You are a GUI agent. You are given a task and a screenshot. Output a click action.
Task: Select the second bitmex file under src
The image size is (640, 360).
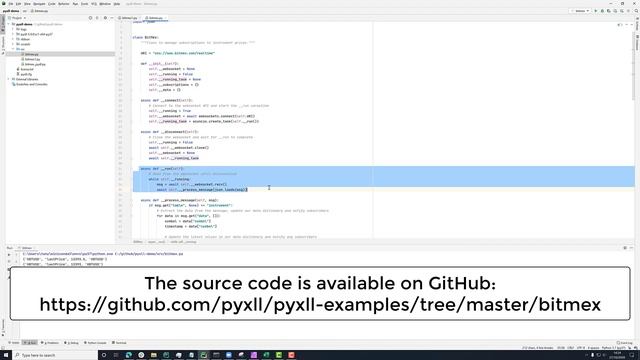[31, 59]
